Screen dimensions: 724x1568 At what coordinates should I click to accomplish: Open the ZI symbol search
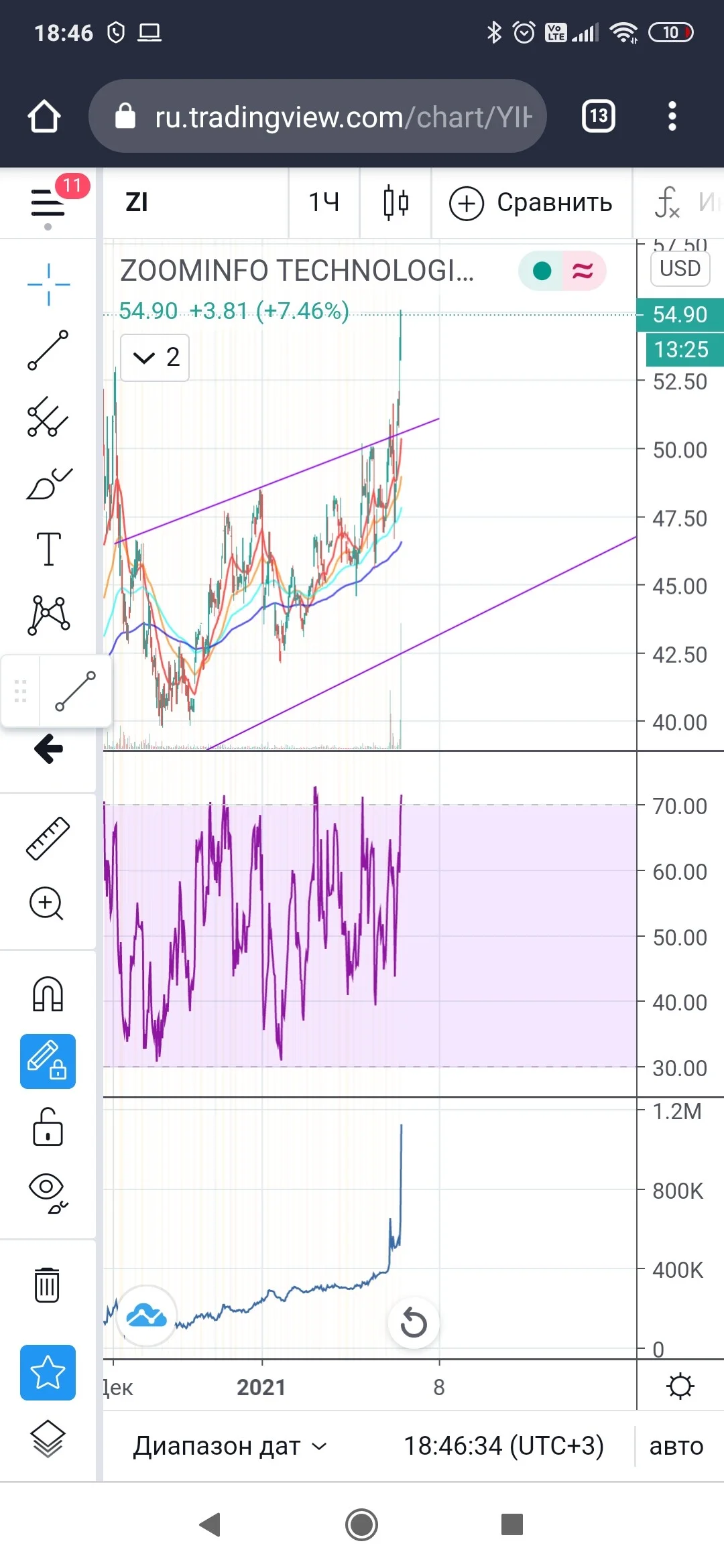196,202
